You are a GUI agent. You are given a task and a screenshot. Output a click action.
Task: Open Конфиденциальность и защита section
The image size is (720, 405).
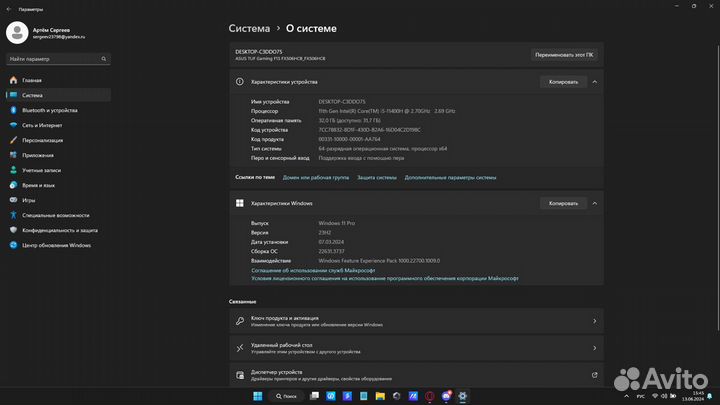point(62,230)
